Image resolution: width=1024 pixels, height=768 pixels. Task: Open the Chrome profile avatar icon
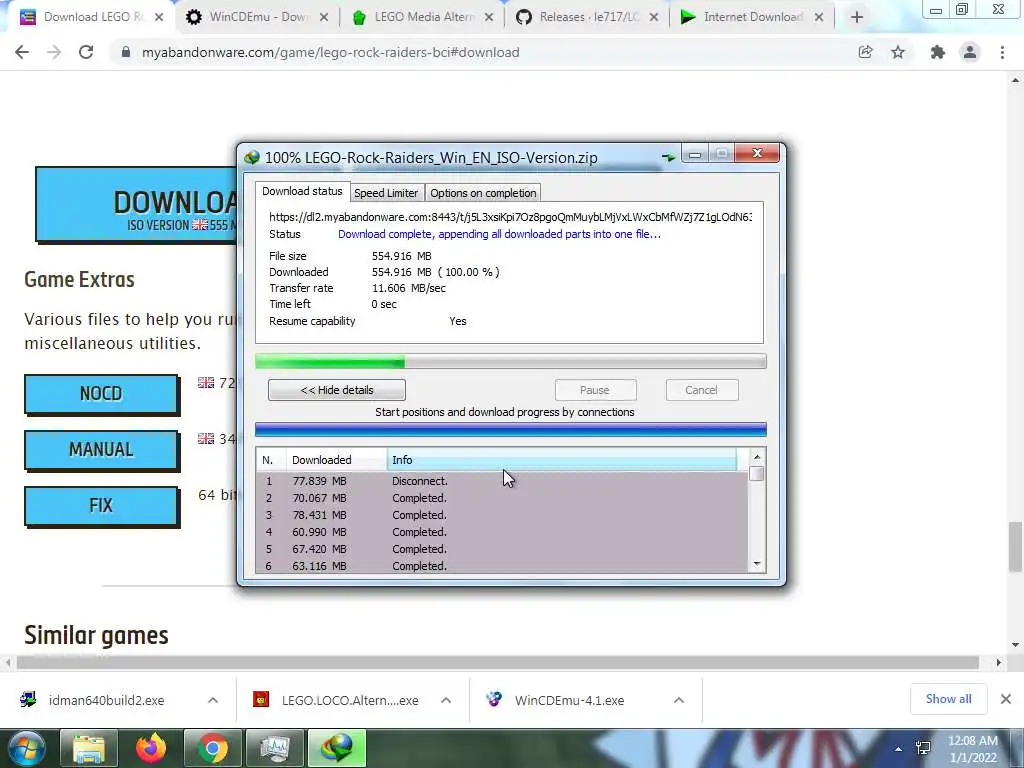click(970, 52)
